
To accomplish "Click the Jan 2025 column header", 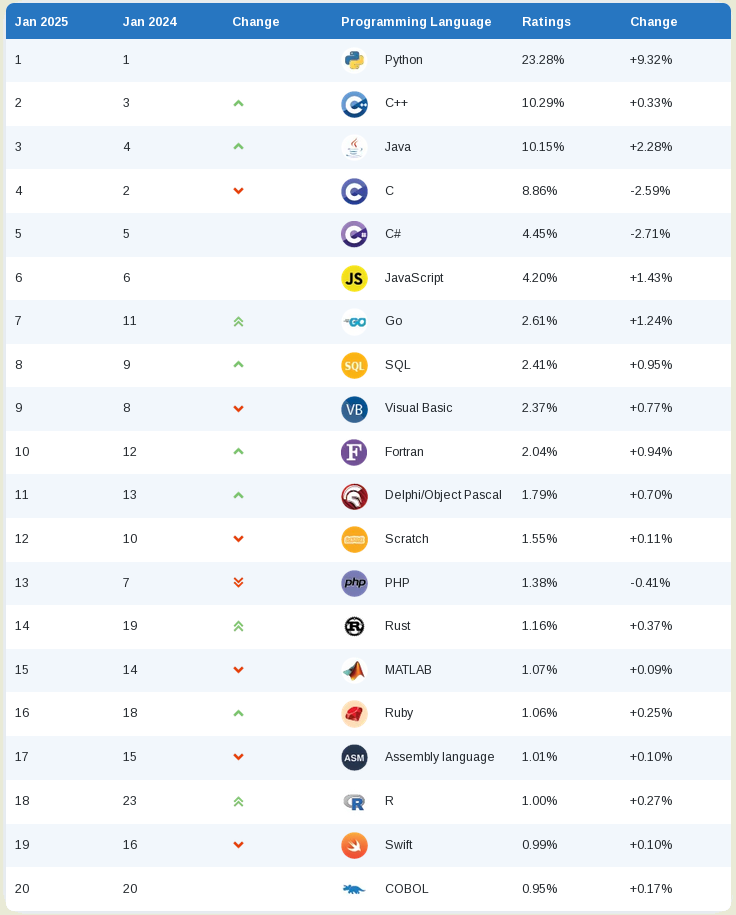I will 41,22.
